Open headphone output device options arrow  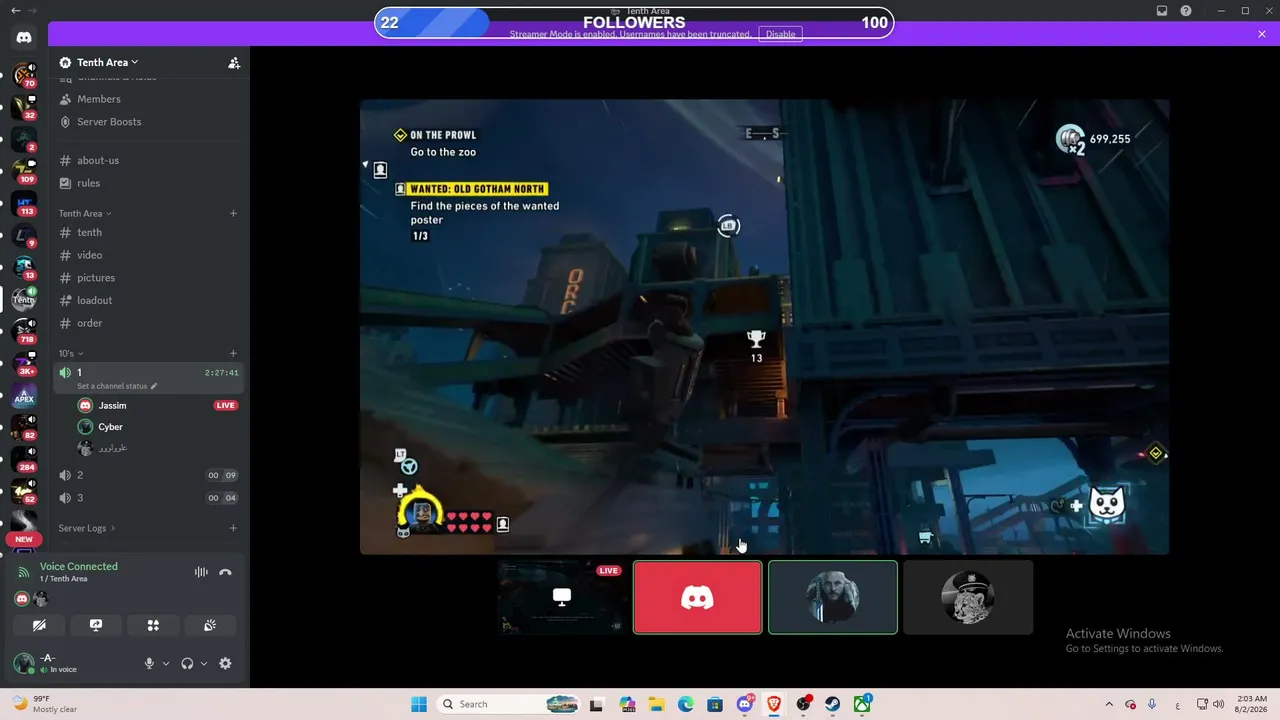pos(204,663)
